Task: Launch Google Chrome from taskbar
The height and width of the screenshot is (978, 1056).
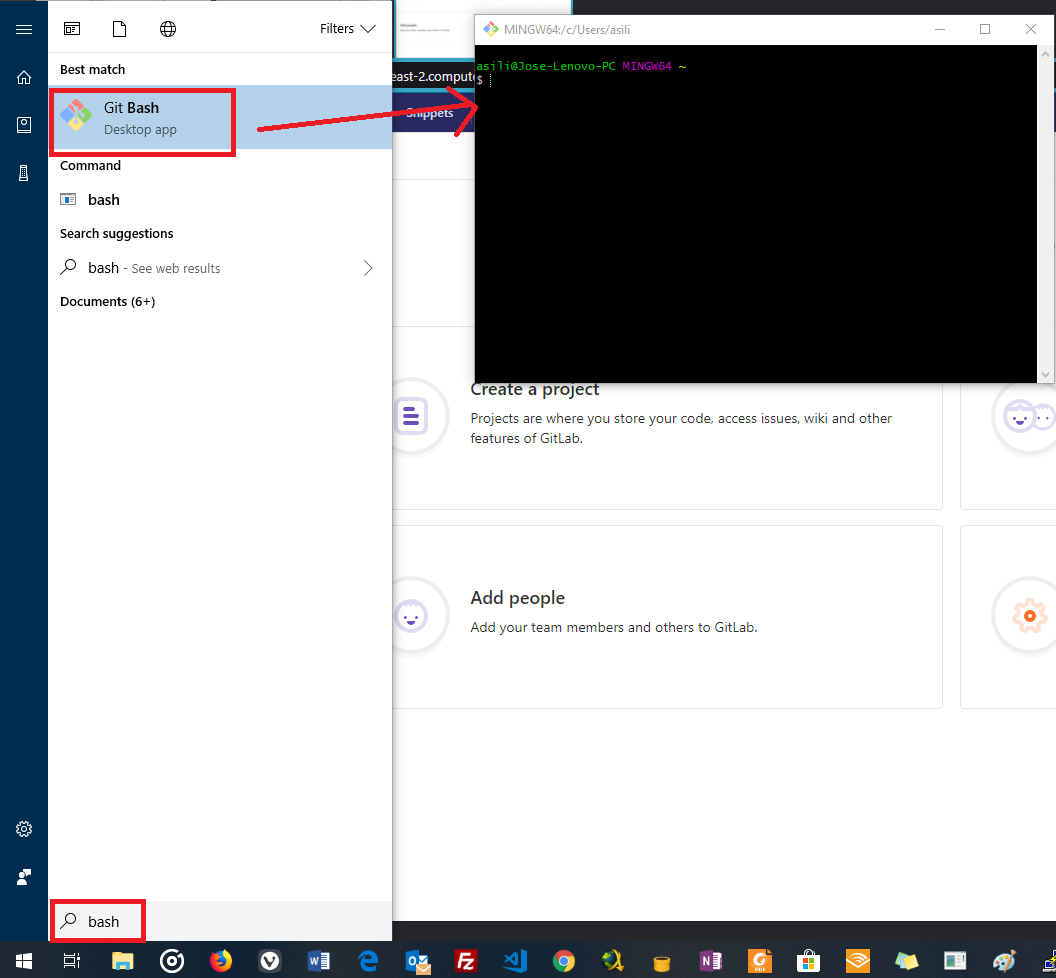Action: [x=564, y=960]
